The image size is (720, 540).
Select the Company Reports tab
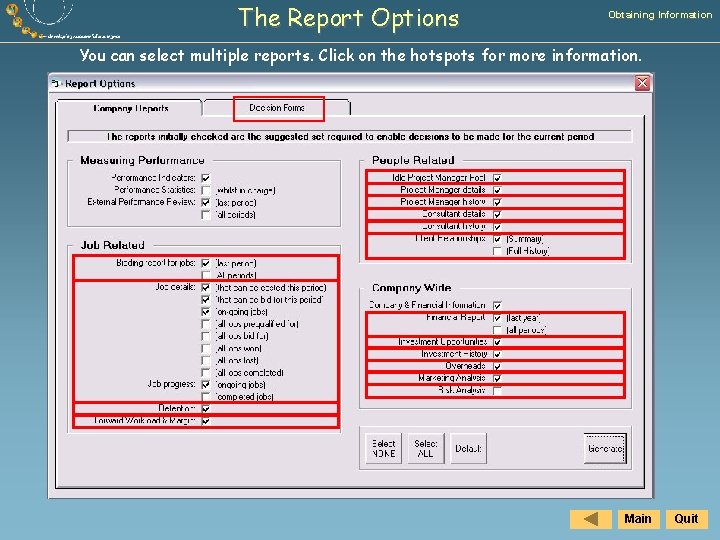pyautogui.click(x=130, y=108)
